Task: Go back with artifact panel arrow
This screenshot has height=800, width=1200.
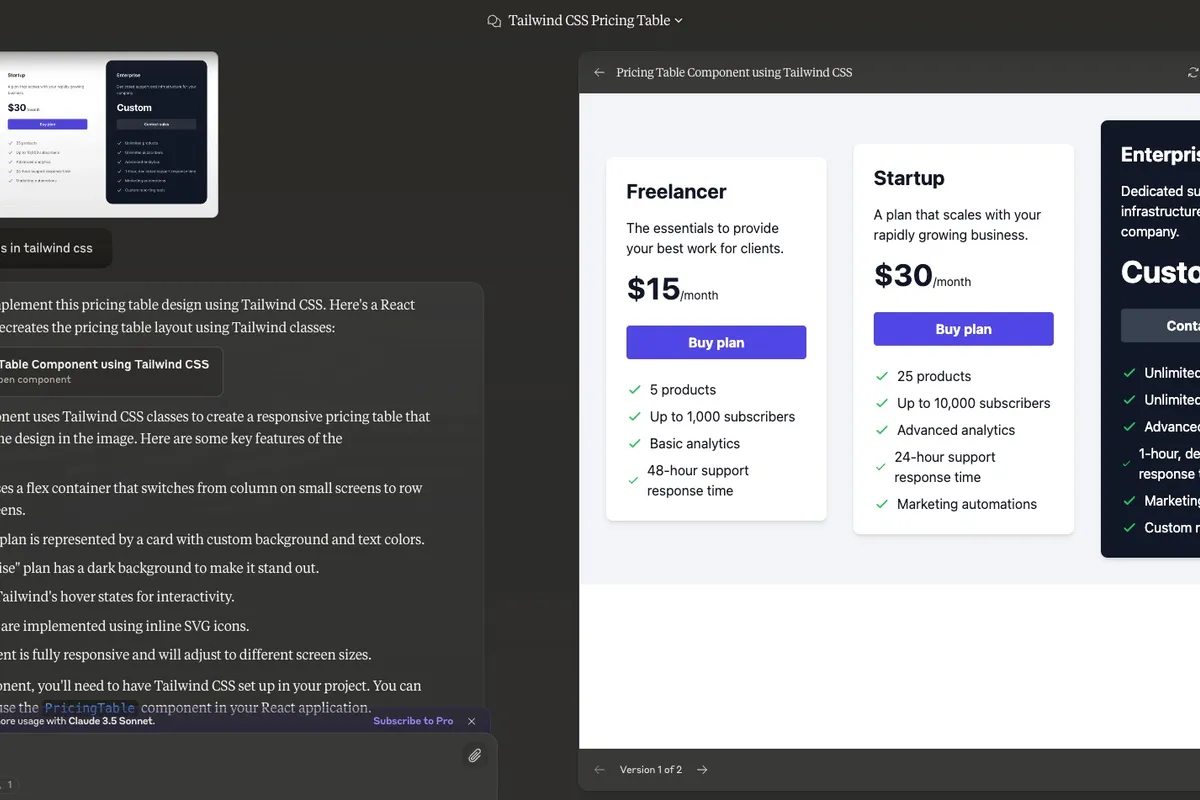Action: pyautogui.click(x=599, y=72)
